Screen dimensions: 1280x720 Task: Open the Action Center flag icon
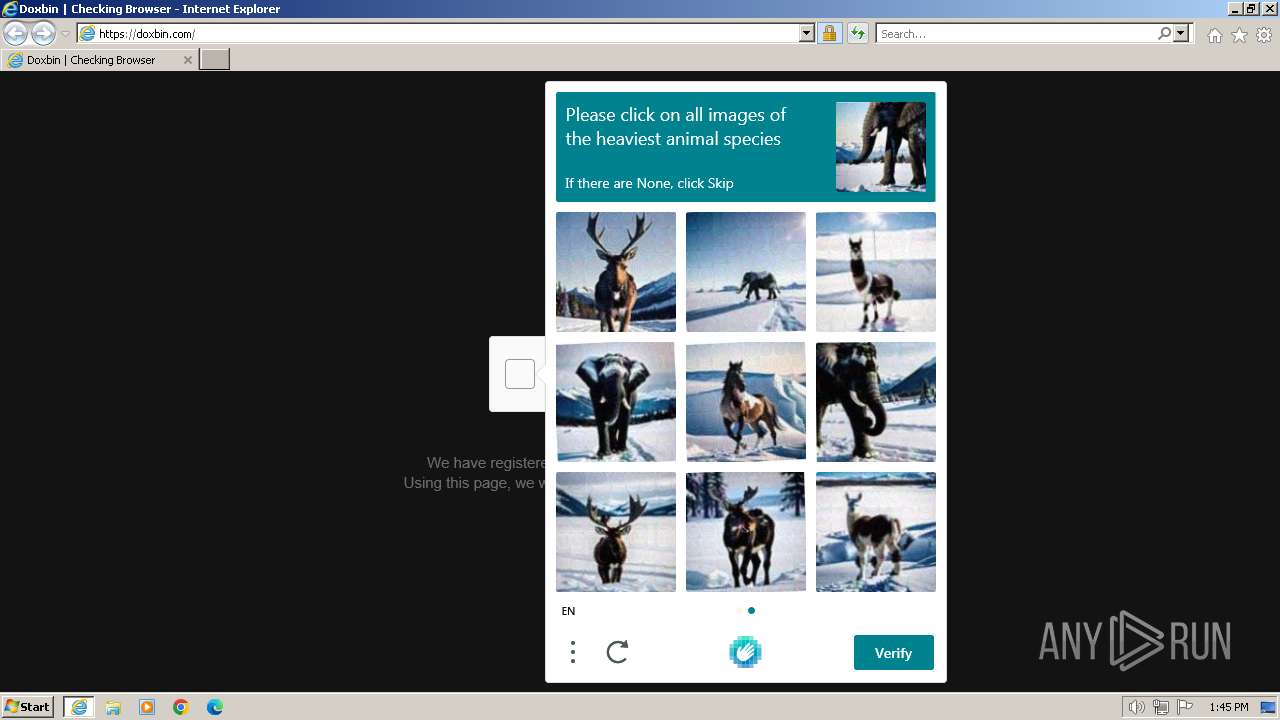click(x=1185, y=707)
